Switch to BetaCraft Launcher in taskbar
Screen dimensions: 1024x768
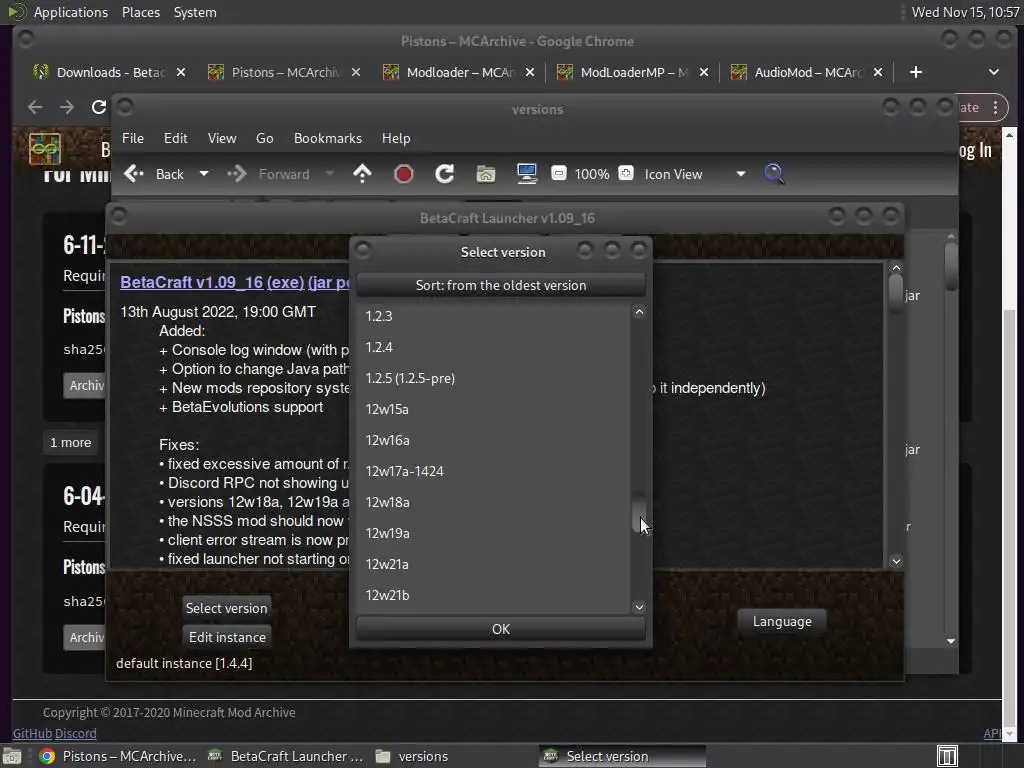pyautogui.click(x=286, y=756)
